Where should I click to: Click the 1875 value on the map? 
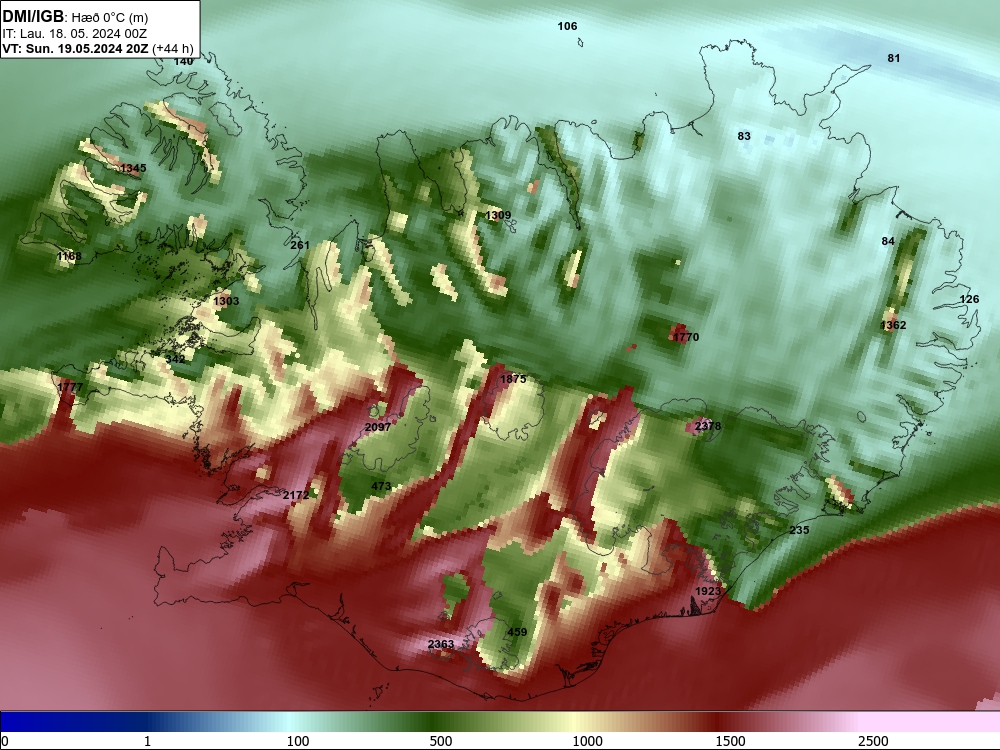513,379
